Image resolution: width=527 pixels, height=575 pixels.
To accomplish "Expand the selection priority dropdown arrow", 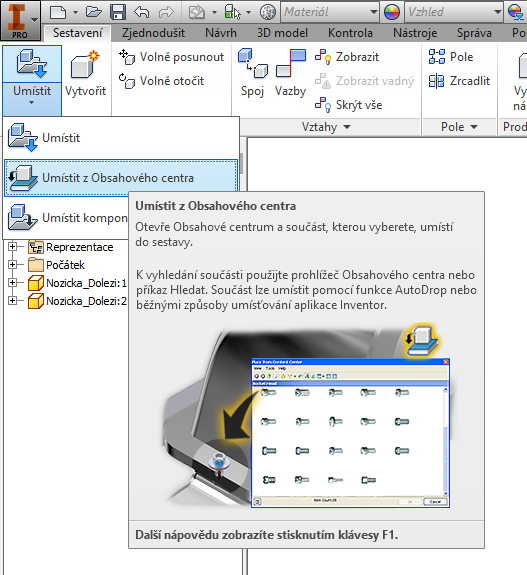I will 248,12.
